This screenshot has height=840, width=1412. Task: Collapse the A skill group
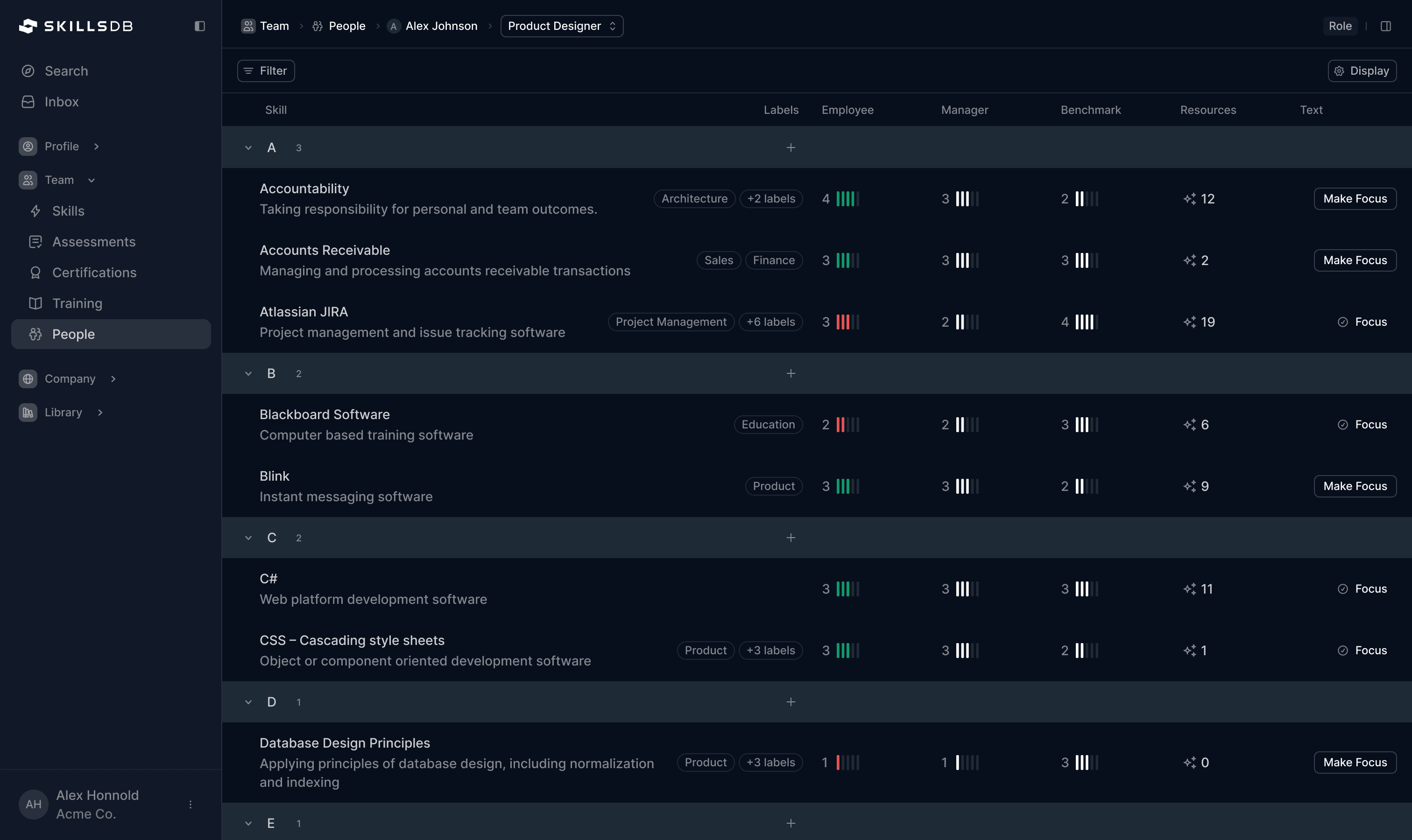[x=248, y=147]
